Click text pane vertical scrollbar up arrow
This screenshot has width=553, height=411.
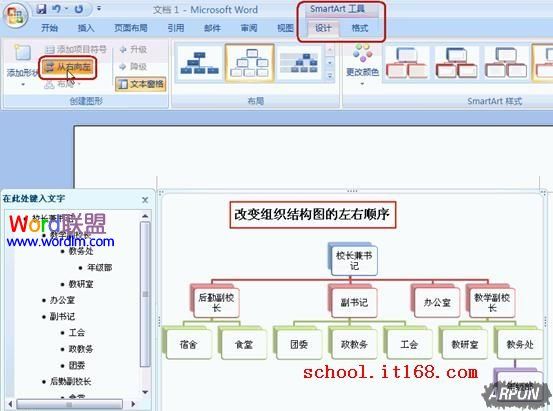(x=145, y=216)
